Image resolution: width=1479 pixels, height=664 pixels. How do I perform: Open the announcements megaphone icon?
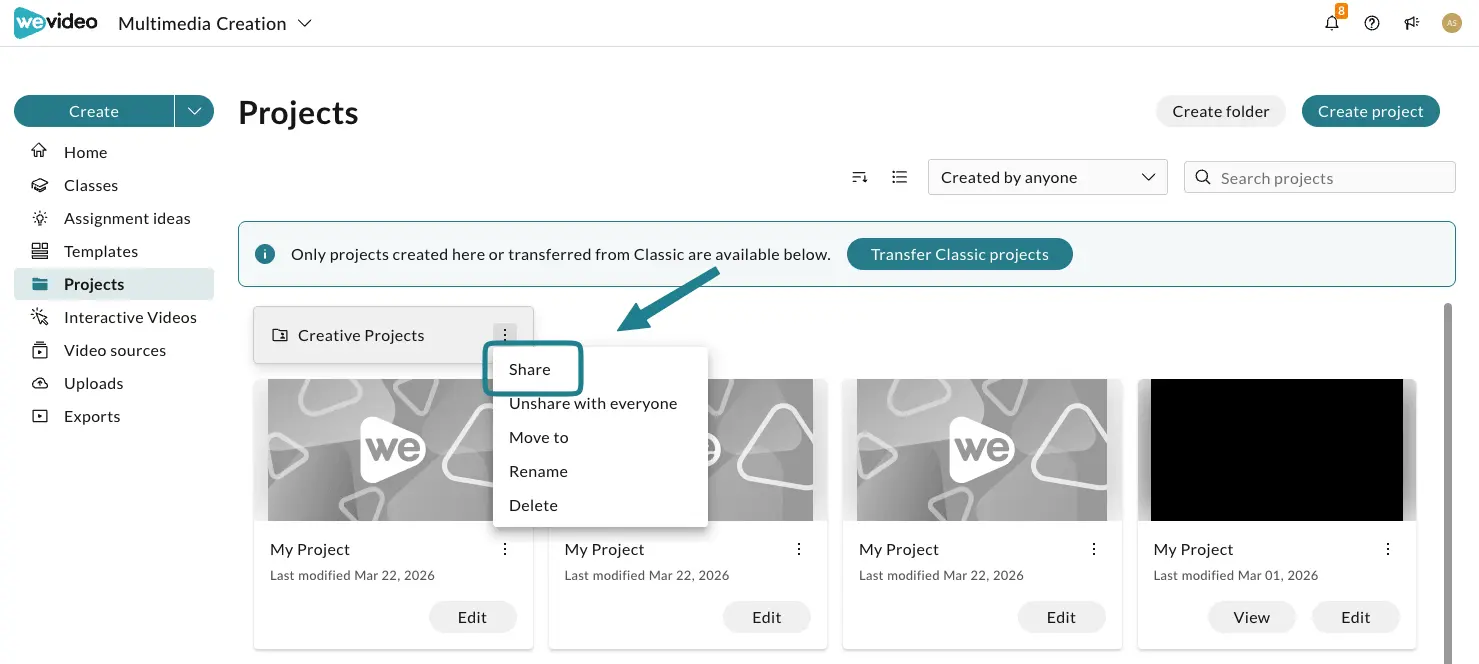pos(1412,23)
